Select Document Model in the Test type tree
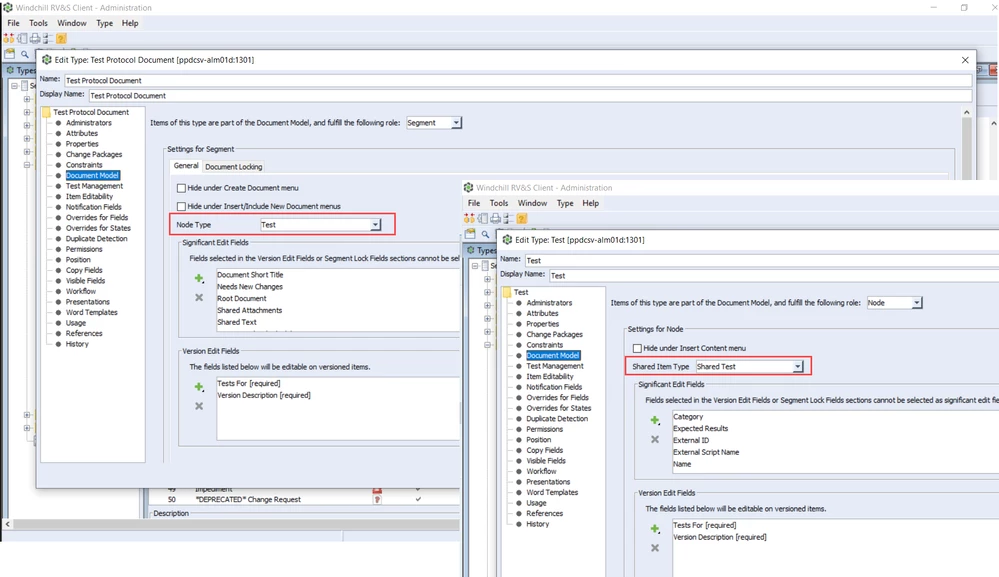This screenshot has width=999, height=577. [553, 355]
